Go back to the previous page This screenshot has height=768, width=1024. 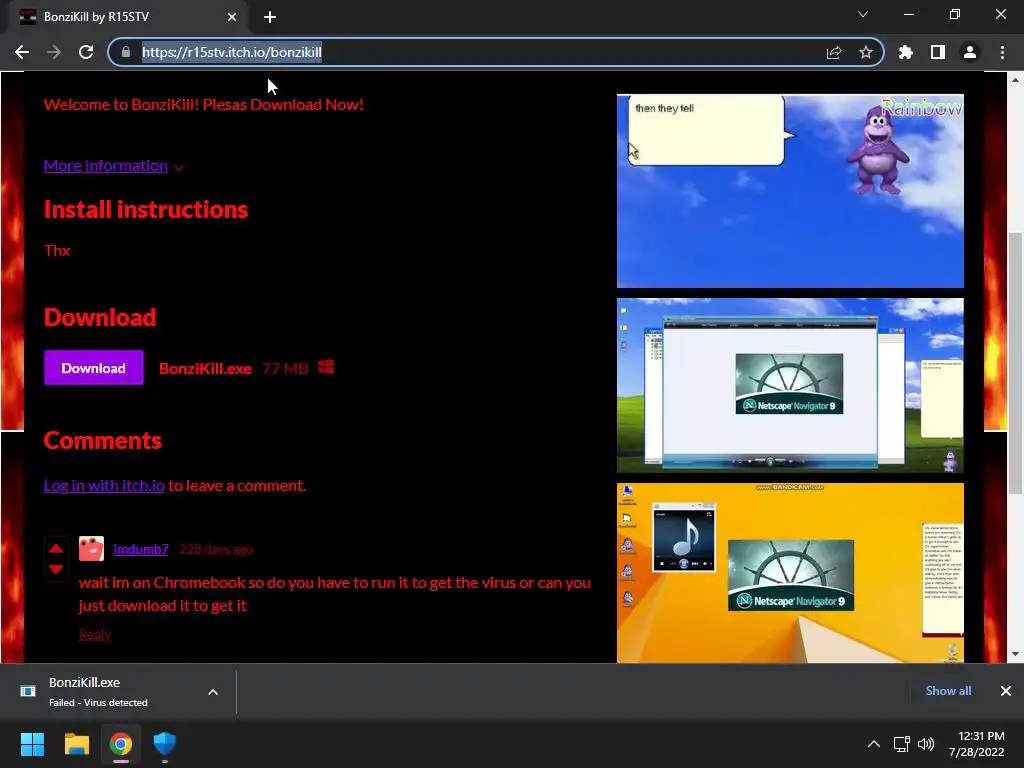point(22,52)
